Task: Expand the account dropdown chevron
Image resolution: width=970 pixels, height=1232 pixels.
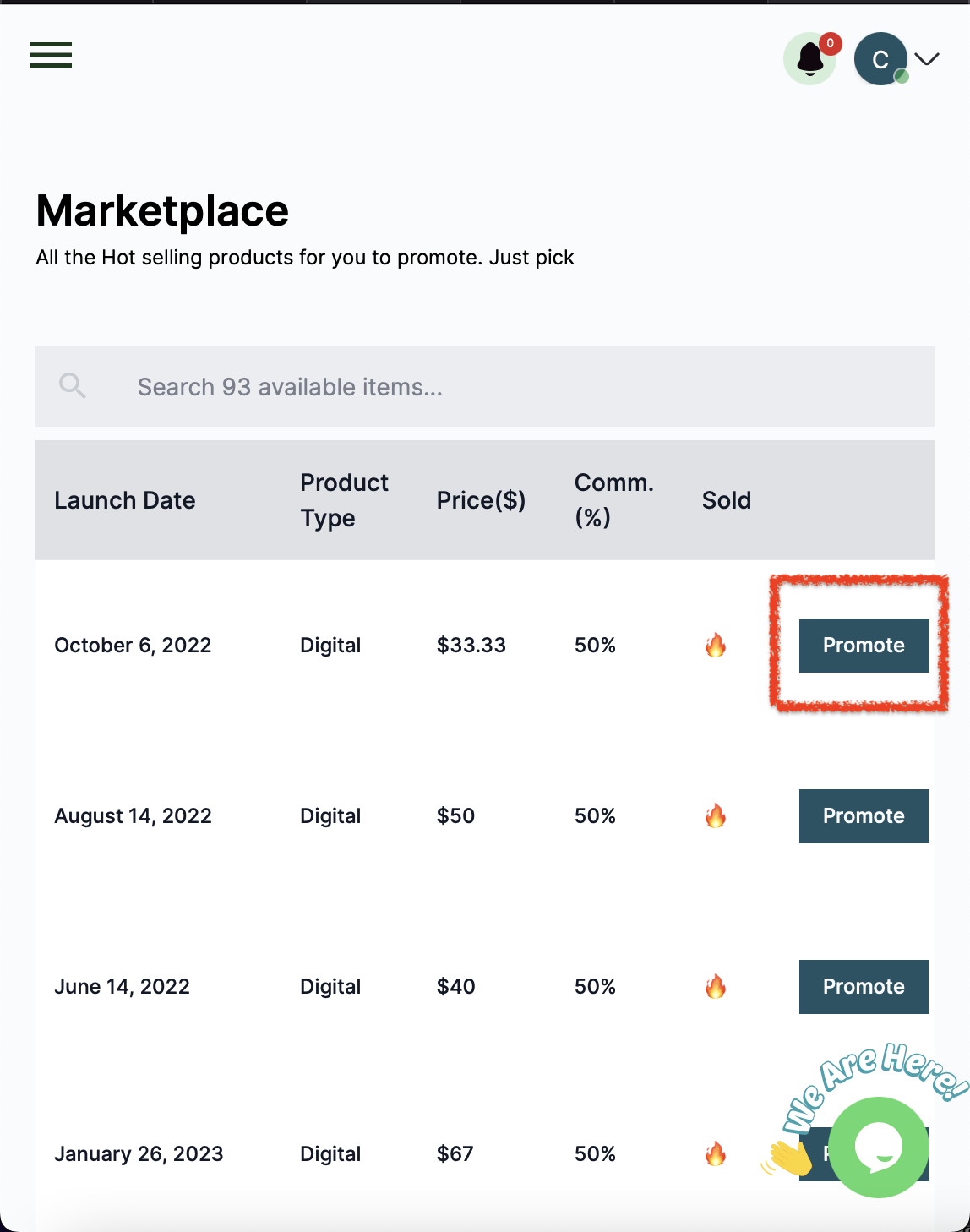Action: tap(927, 58)
